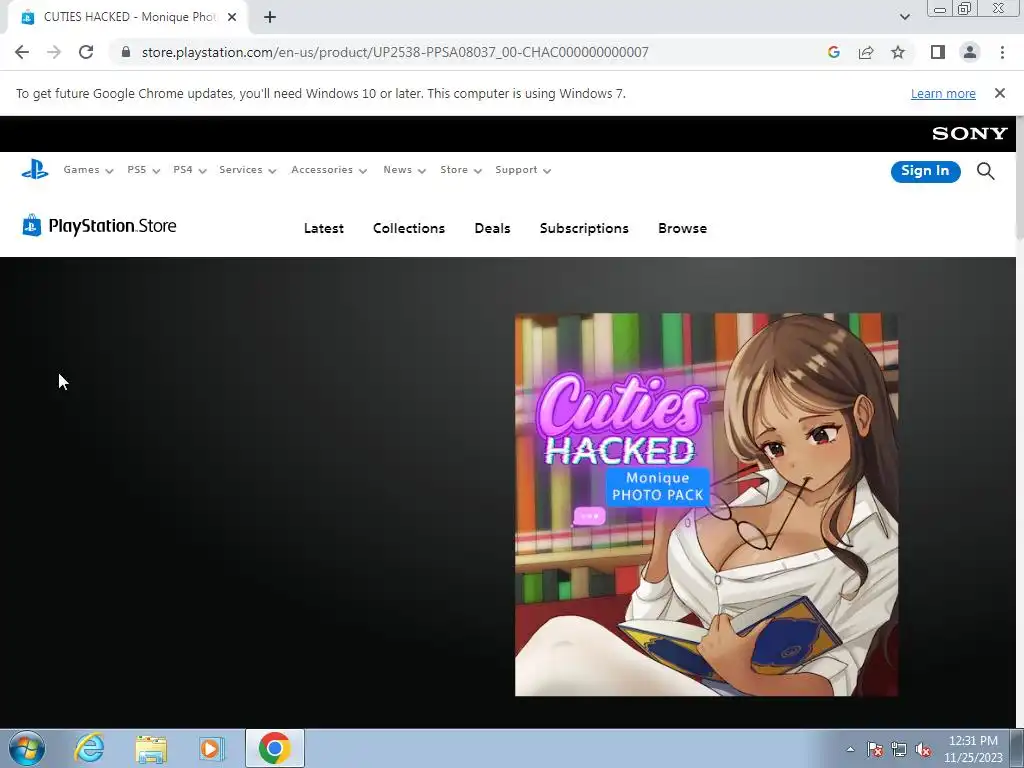Image resolution: width=1024 pixels, height=768 pixels.
Task: Open Windows Explorer folder from taskbar
Action: pyautogui.click(x=151, y=748)
